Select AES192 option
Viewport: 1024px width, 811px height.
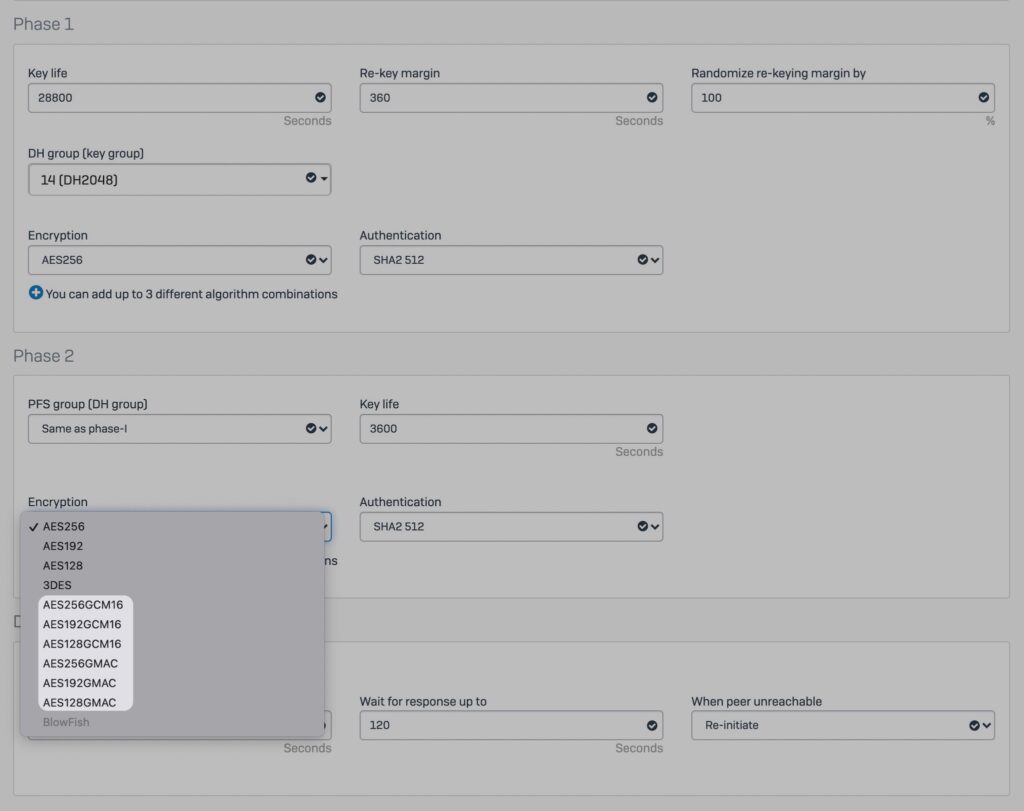pos(172,546)
